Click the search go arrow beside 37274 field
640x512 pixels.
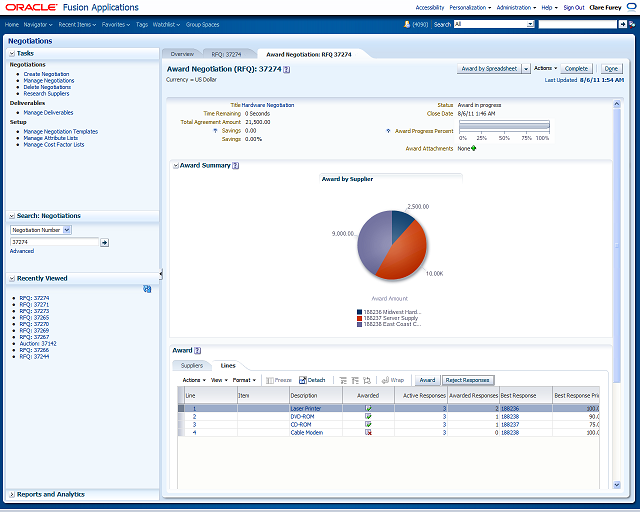(x=104, y=243)
